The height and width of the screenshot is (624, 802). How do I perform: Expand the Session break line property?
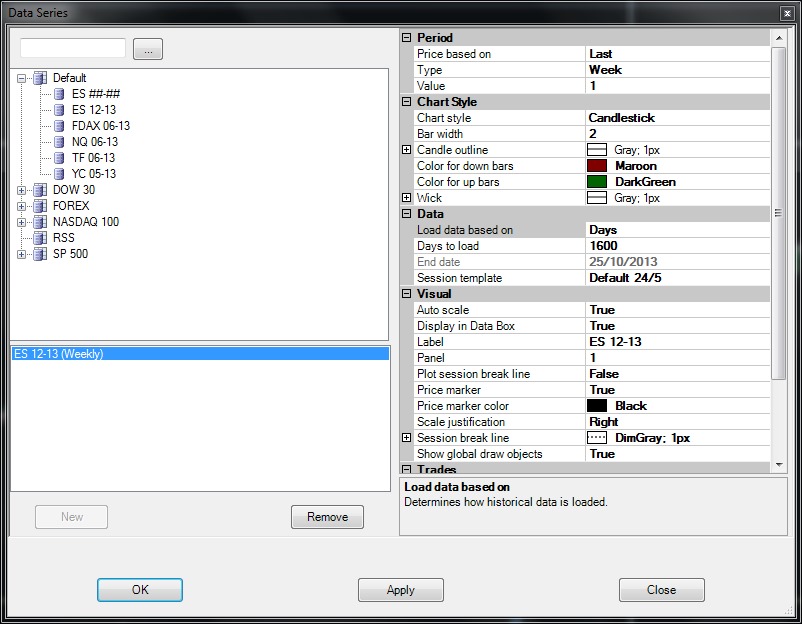pyautogui.click(x=407, y=437)
